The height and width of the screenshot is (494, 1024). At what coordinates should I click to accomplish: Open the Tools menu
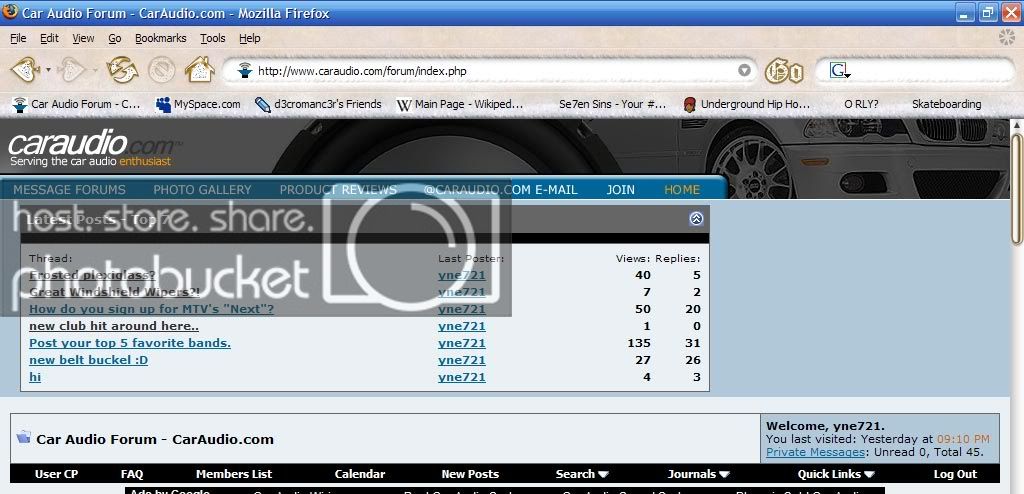pyautogui.click(x=212, y=38)
